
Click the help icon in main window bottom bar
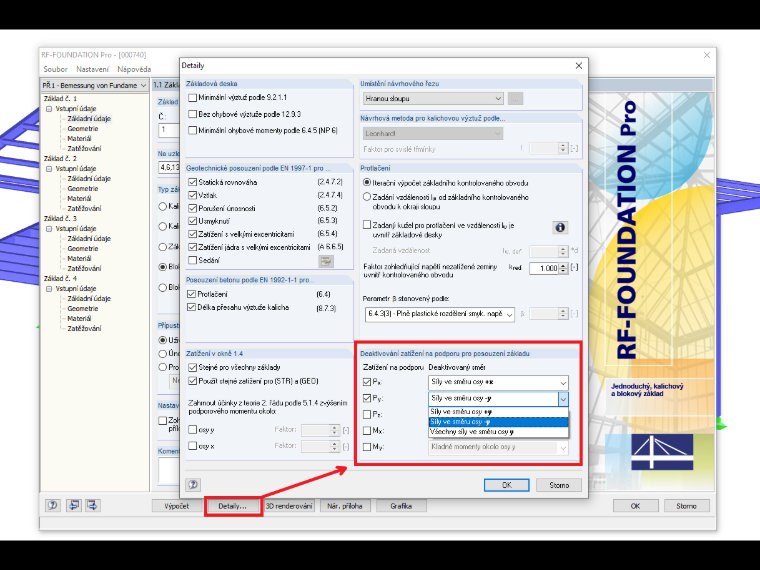click(52, 506)
